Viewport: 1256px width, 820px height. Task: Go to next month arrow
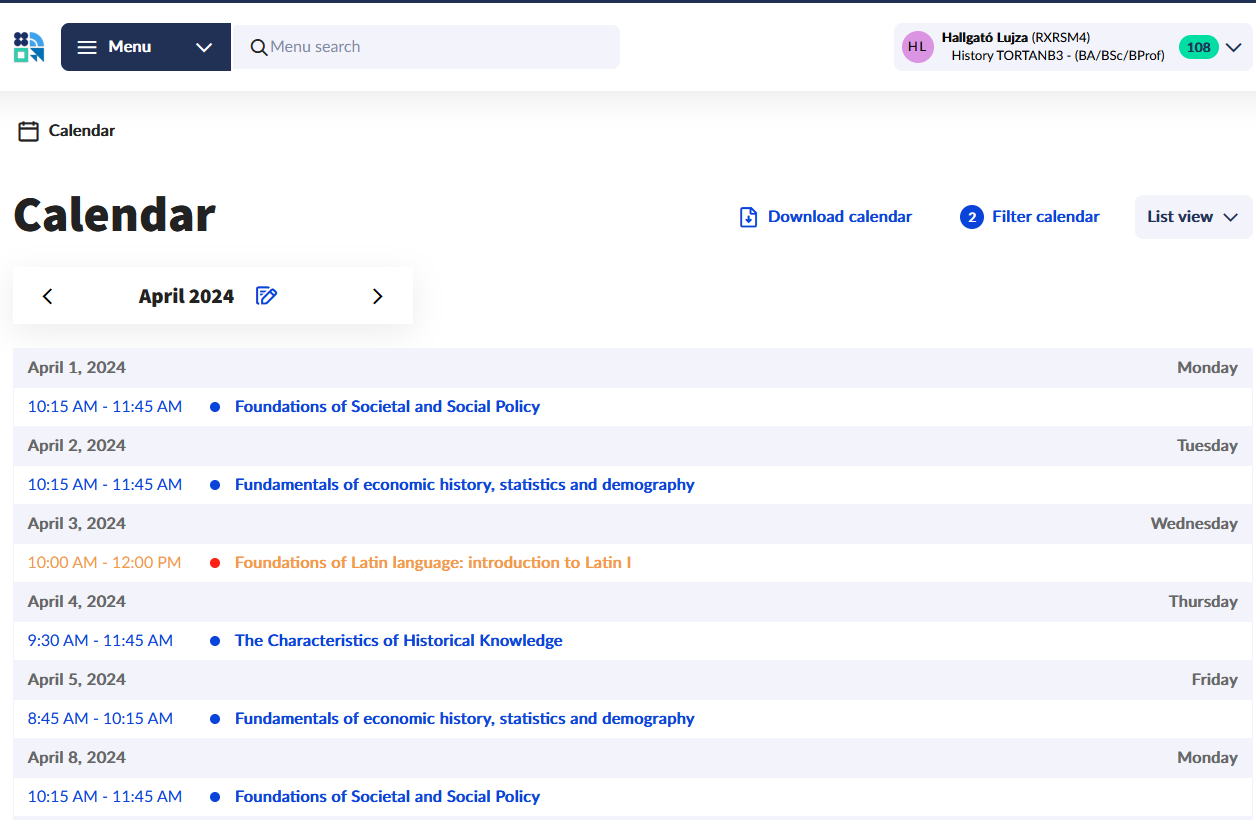tap(377, 296)
